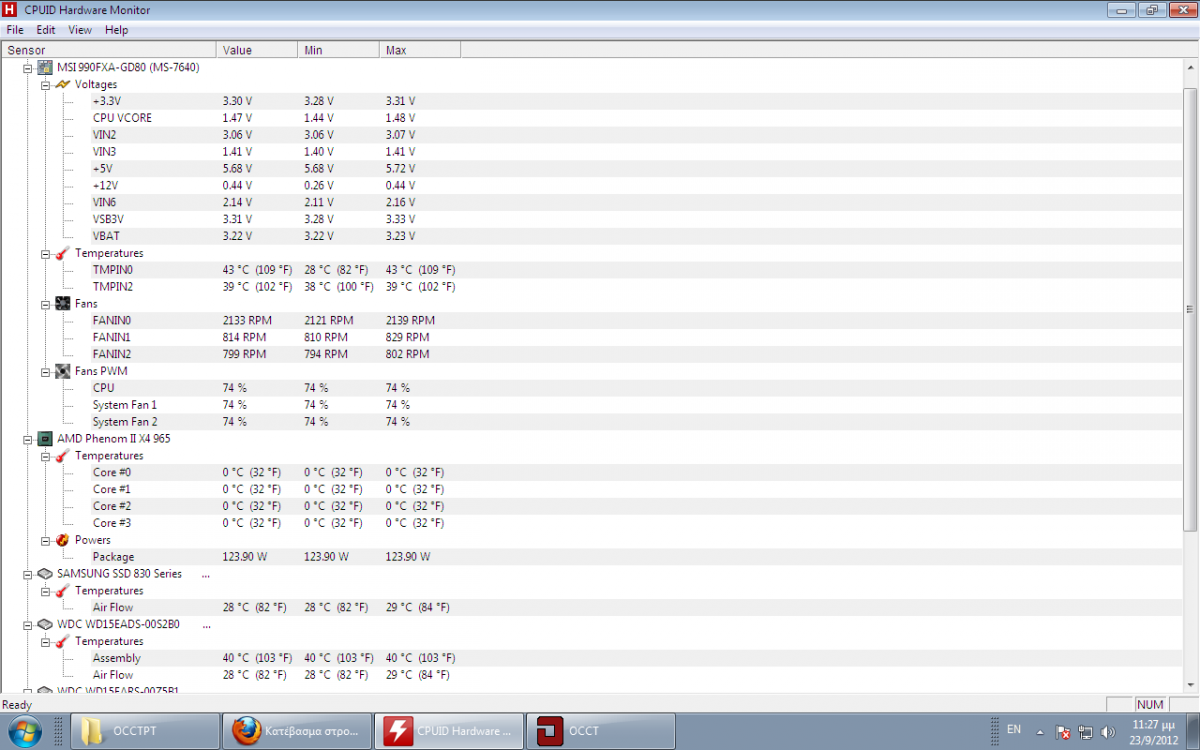Click the Max column header

point(421,50)
